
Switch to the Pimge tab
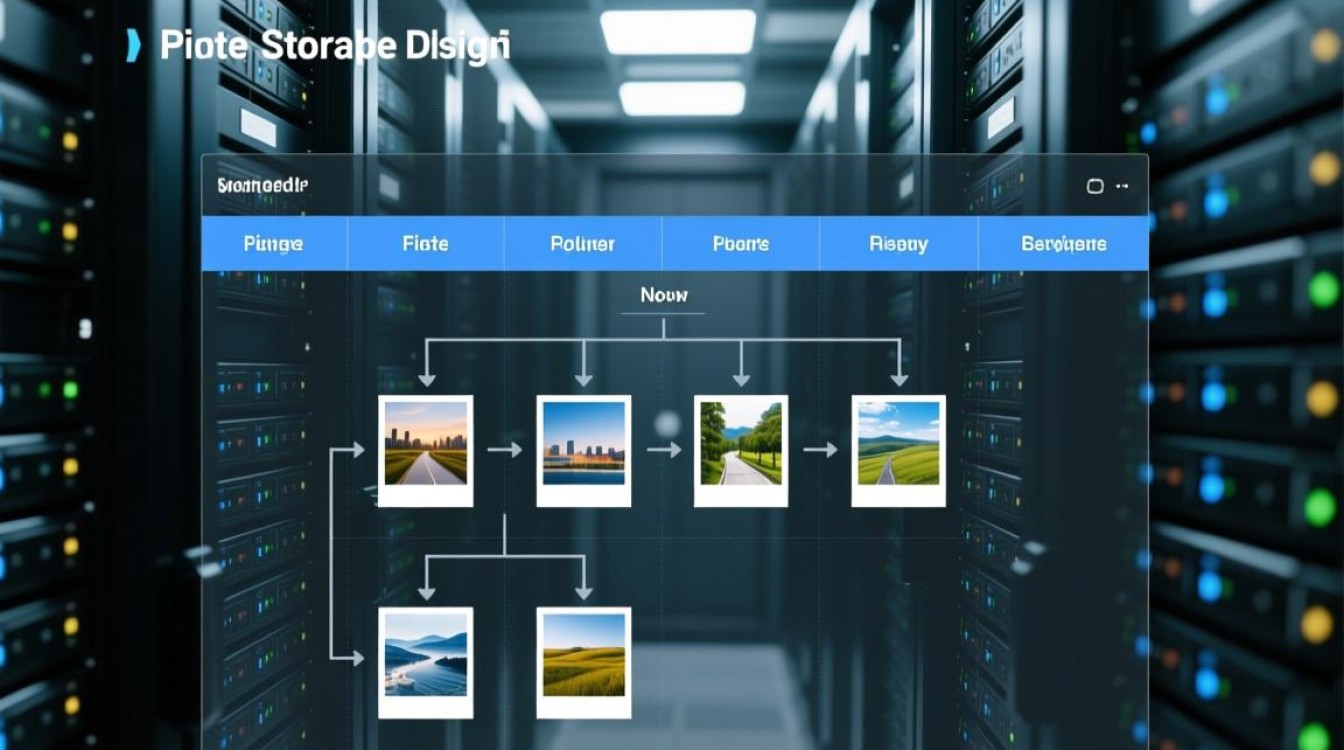273,243
